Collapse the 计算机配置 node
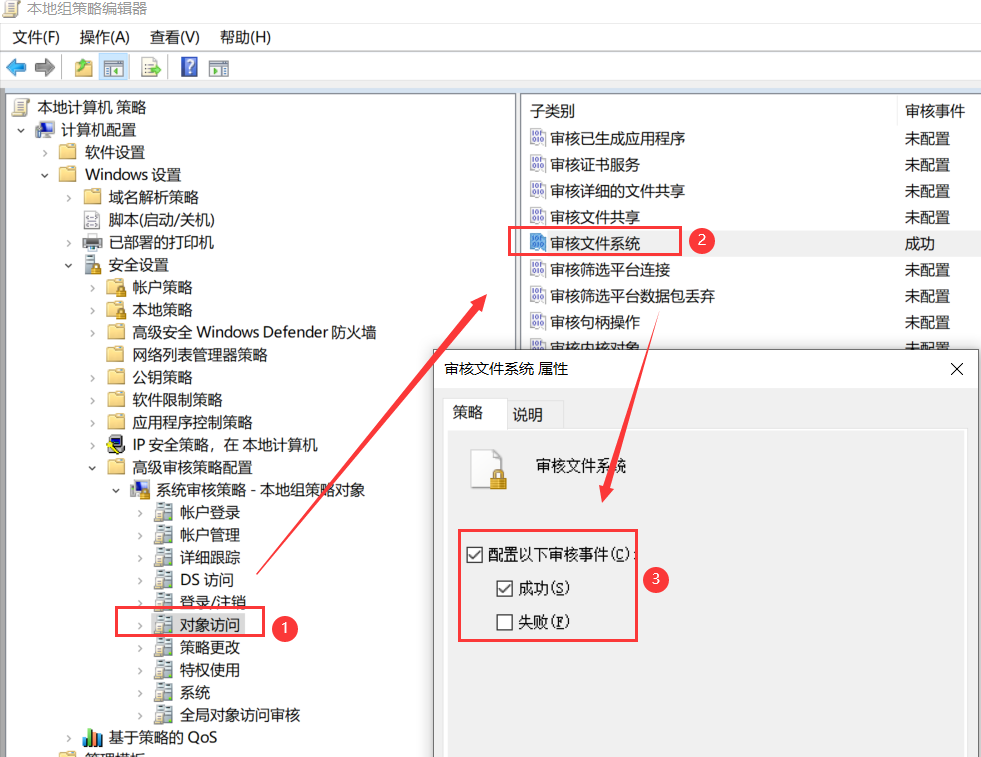 pyautogui.click(x=21, y=130)
